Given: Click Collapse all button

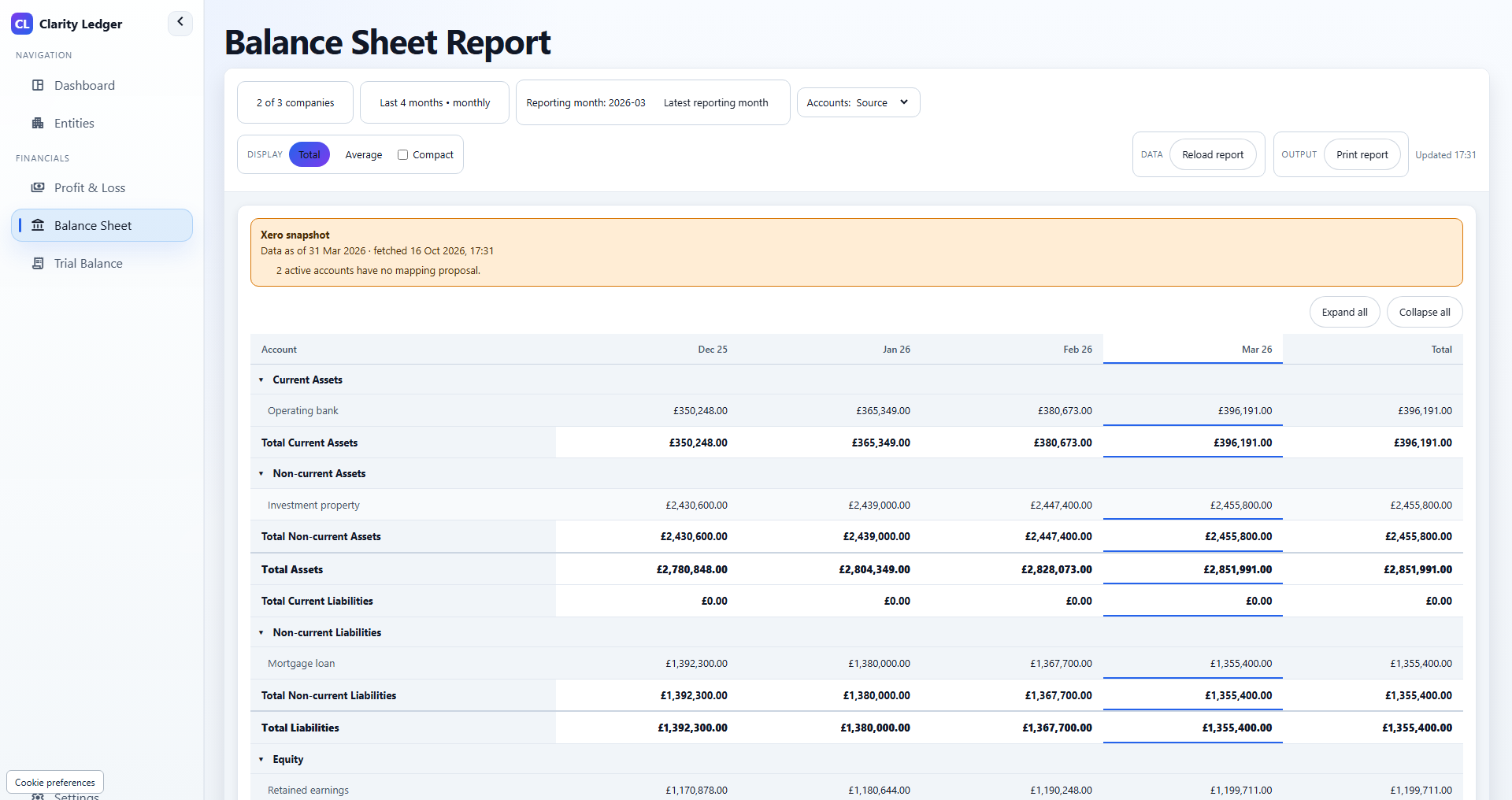Looking at the screenshot, I should click(x=1425, y=312).
